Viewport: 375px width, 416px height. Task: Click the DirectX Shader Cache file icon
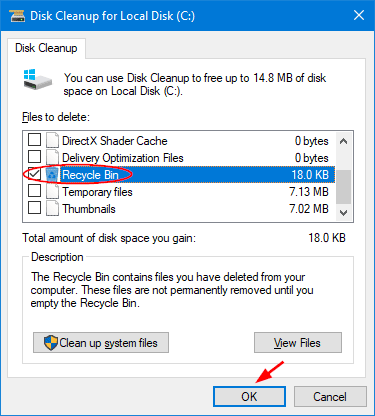(52, 140)
